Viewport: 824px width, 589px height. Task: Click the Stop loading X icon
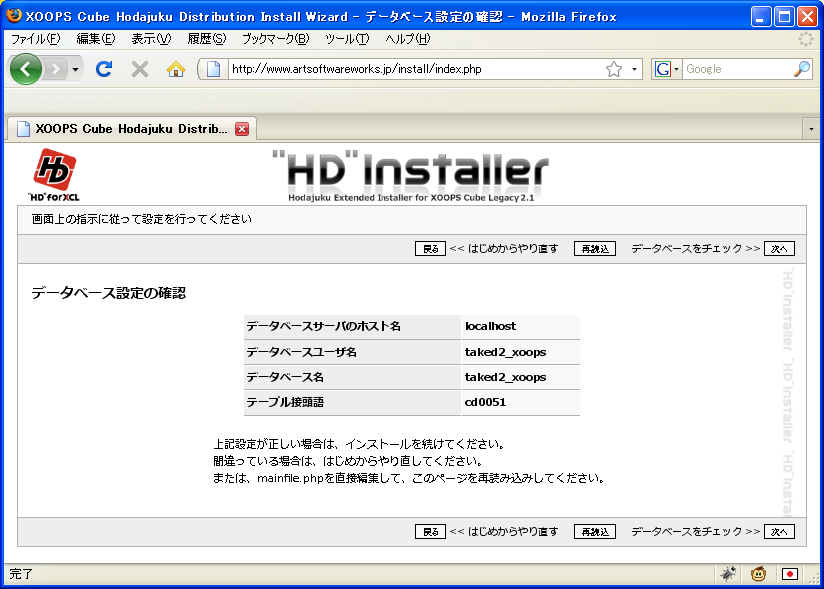click(140, 69)
